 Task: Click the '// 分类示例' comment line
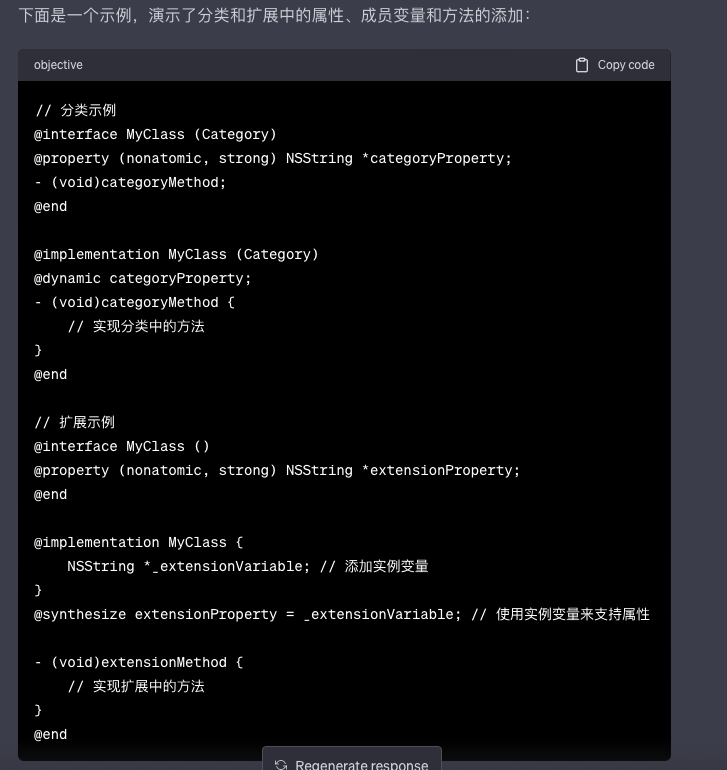pyautogui.click(x=75, y=110)
